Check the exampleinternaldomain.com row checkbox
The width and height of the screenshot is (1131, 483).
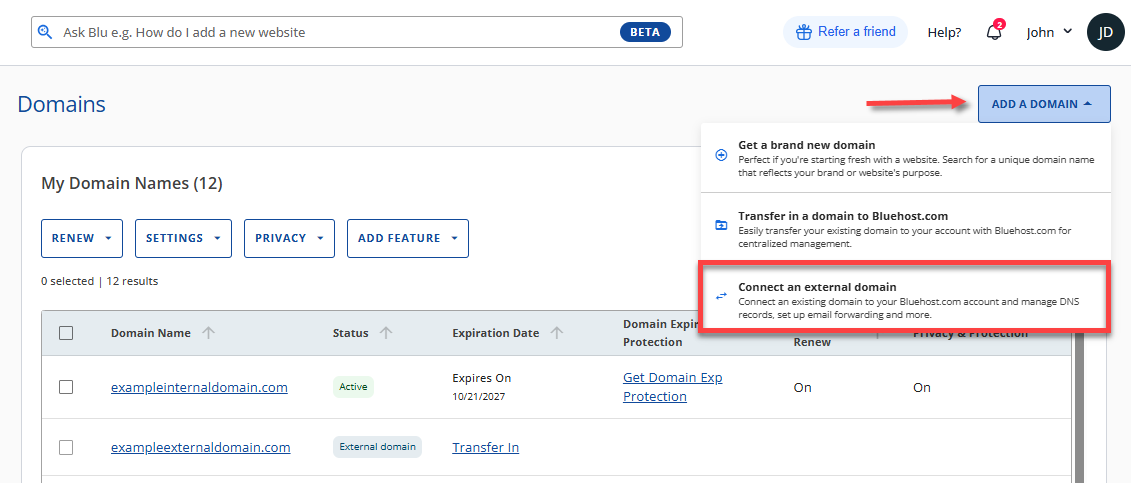click(x=66, y=387)
